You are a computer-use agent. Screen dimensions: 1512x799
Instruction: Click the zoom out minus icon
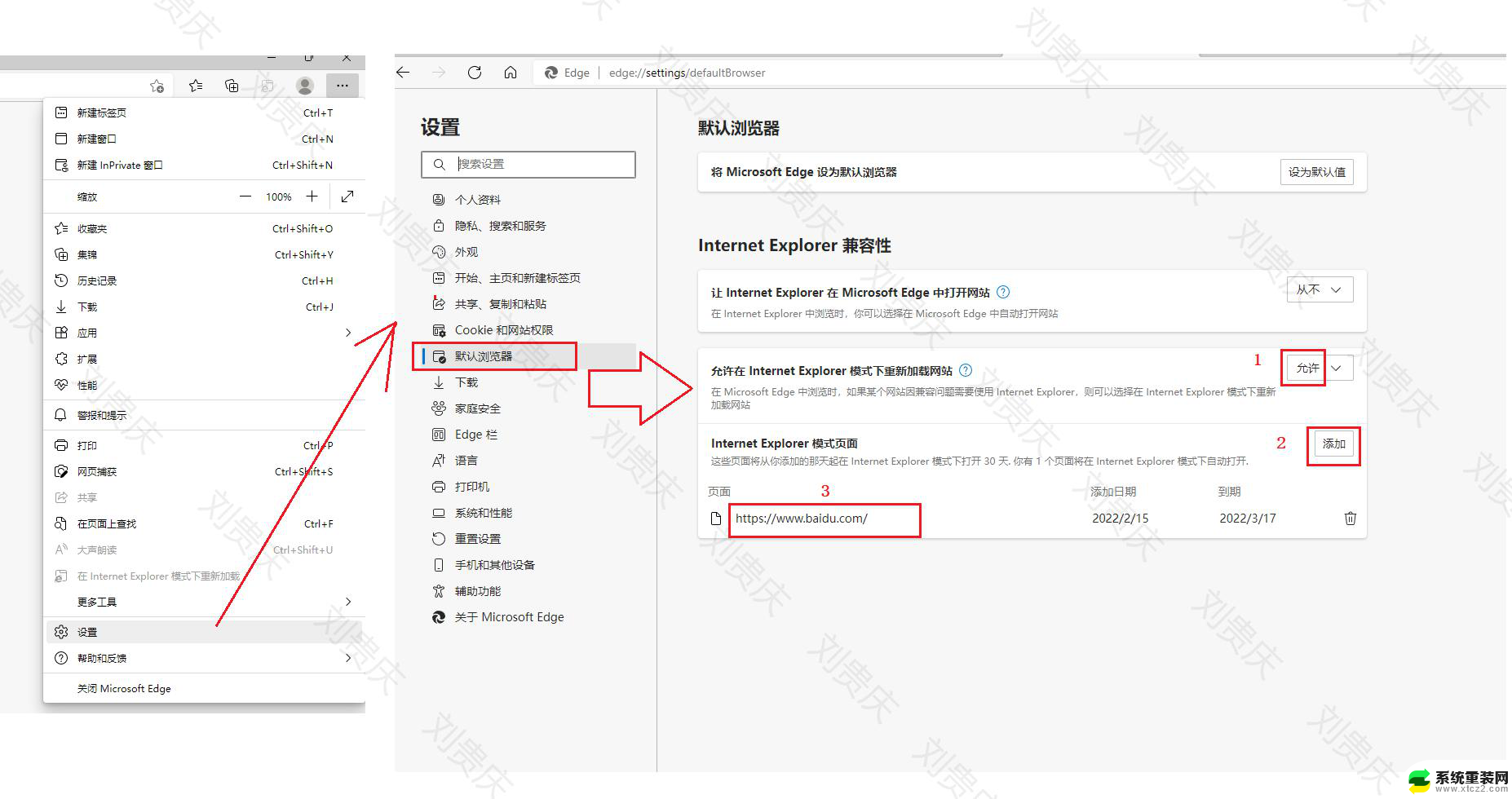(x=245, y=196)
